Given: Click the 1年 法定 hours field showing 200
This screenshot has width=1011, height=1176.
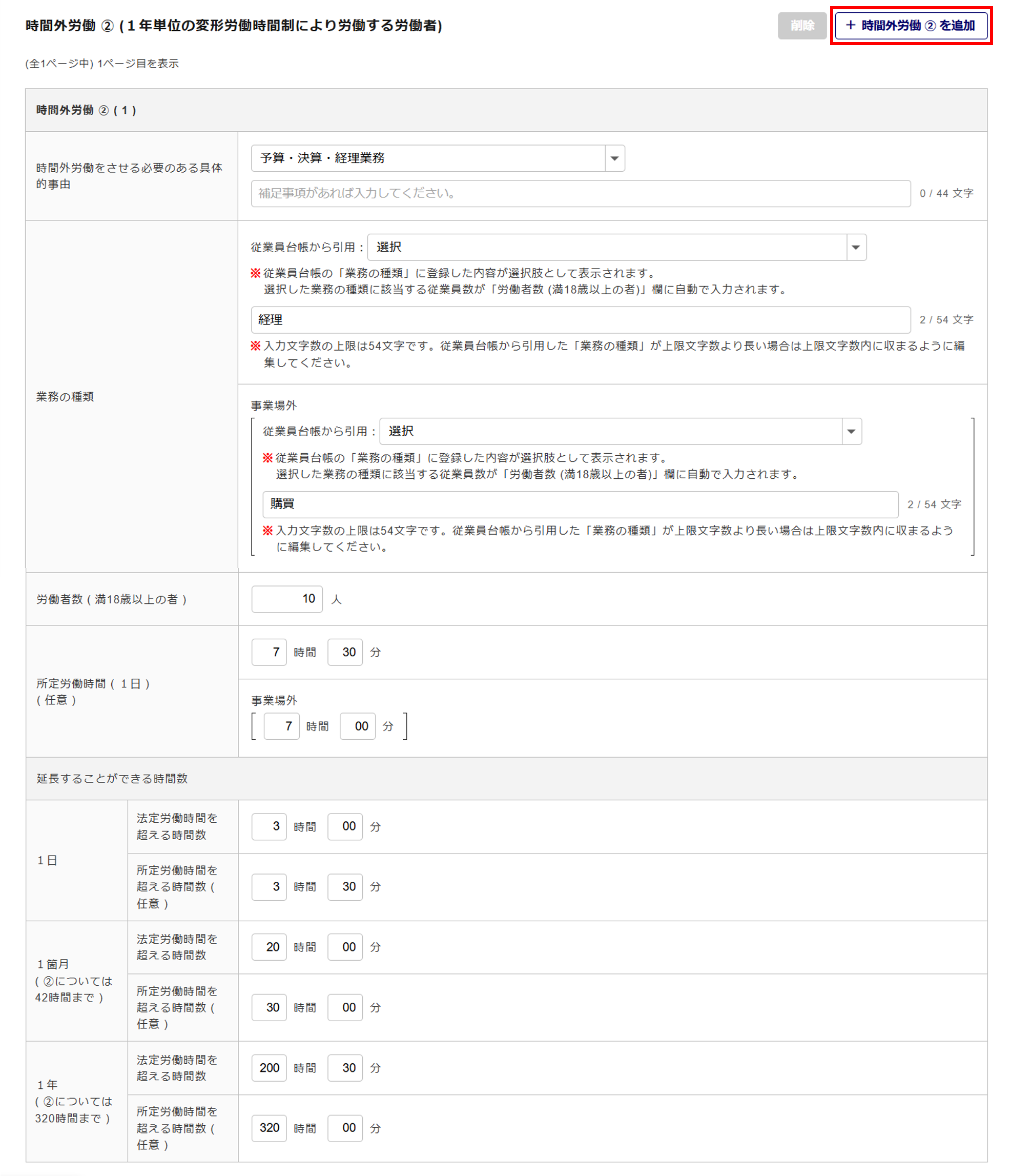Looking at the screenshot, I should [x=270, y=1068].
